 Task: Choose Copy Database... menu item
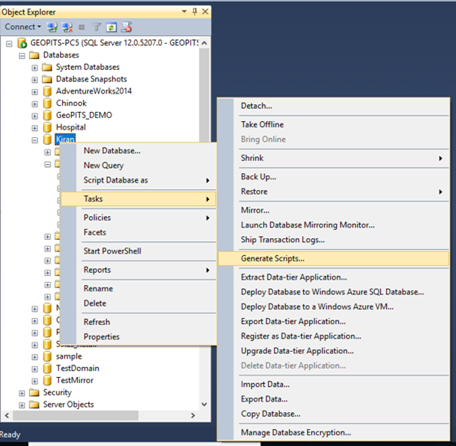tap(334, 414)
